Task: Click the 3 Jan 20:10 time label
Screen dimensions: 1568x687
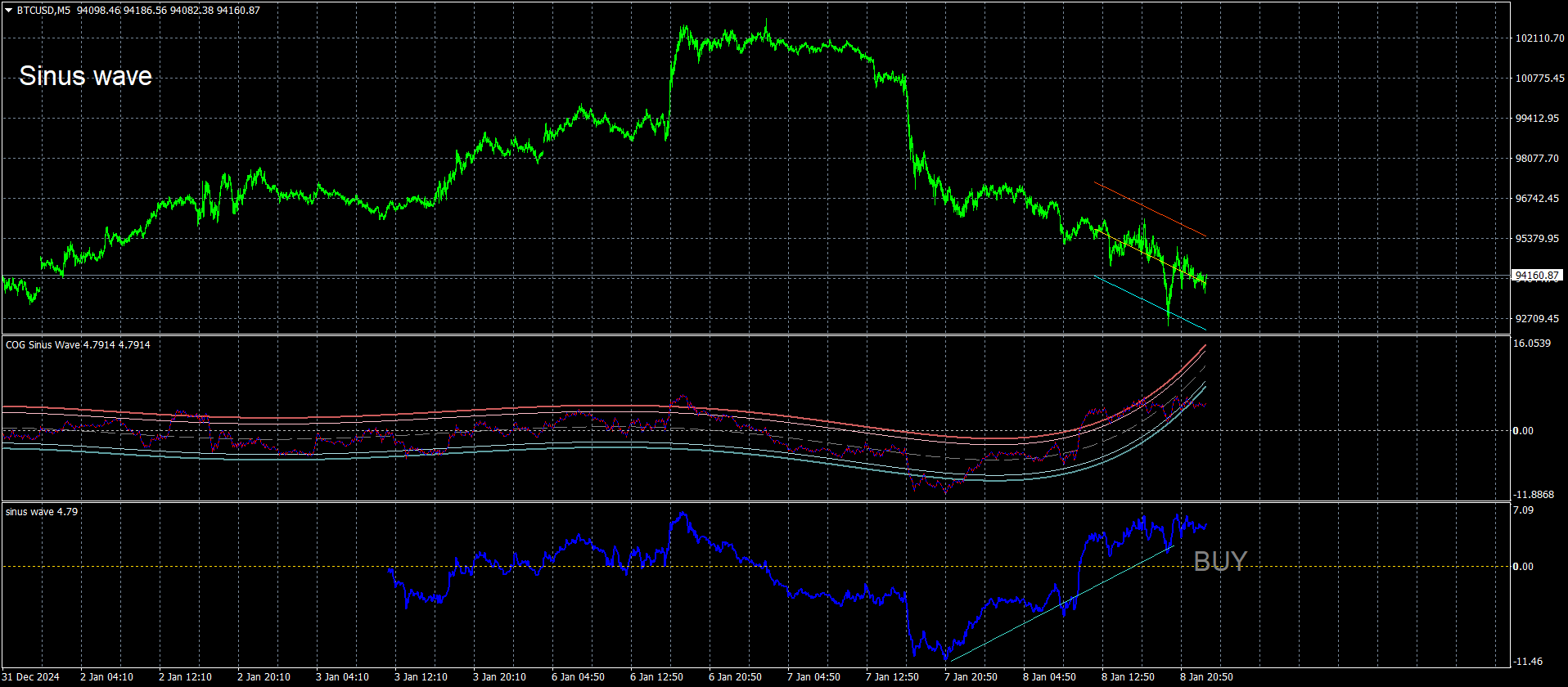Action: click(500, 677)
